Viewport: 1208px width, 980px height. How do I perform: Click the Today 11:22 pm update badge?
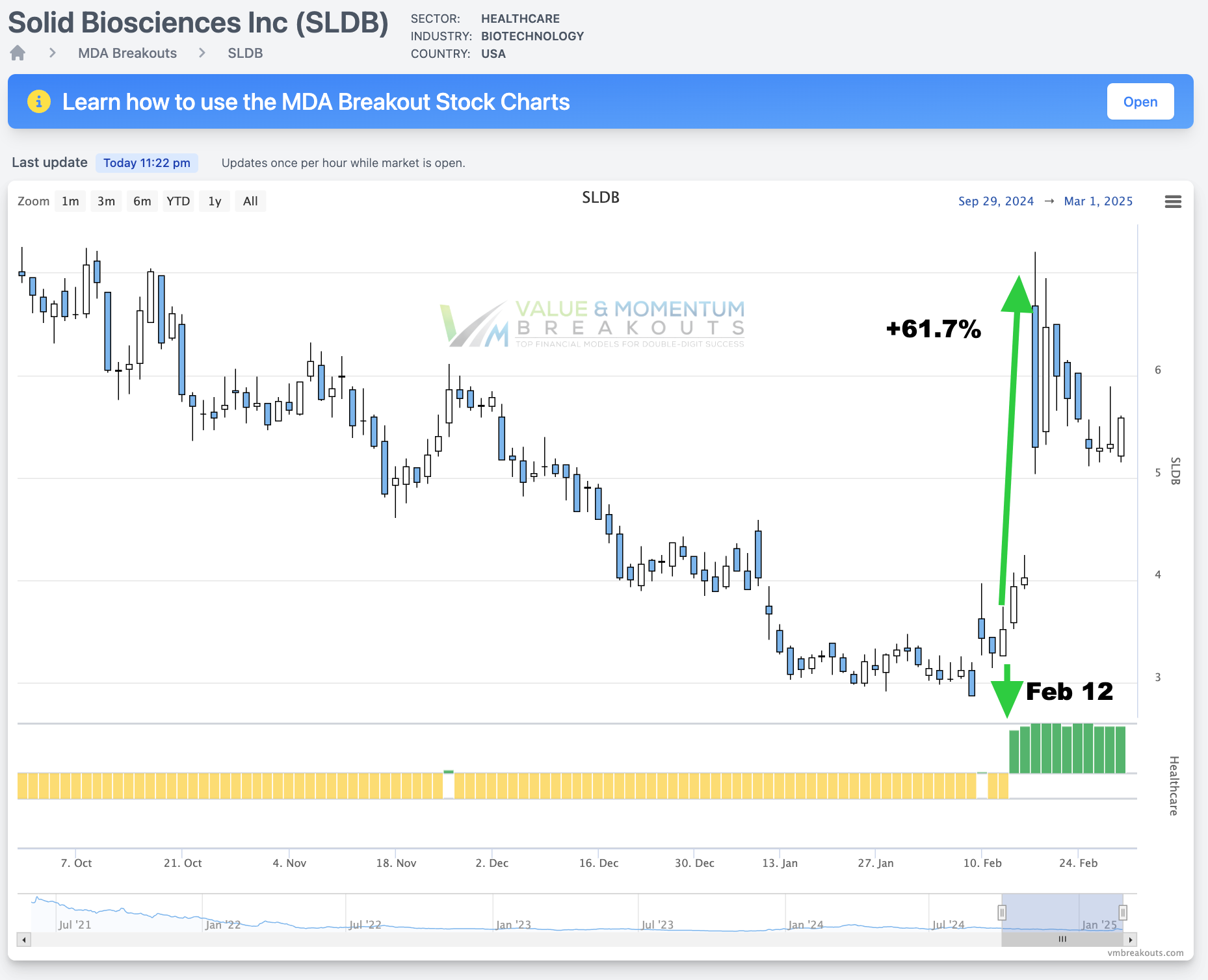click(x=147, y=163)
